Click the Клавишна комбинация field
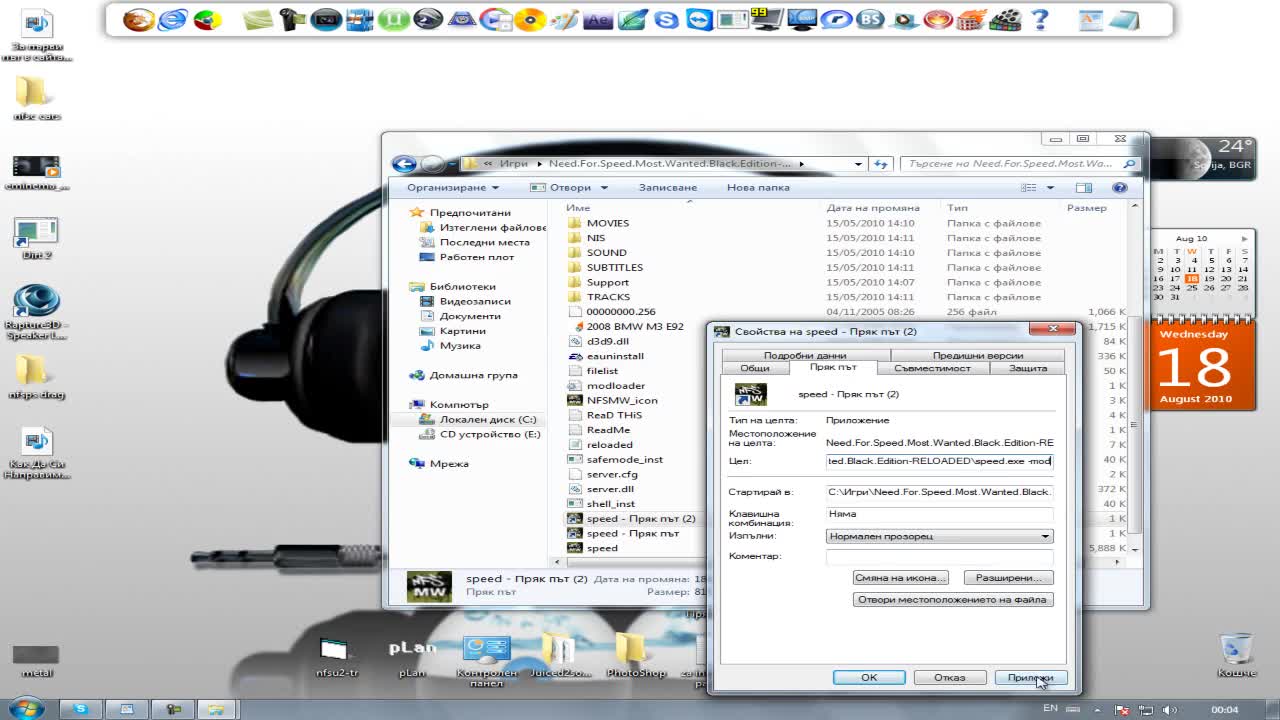 pyautogui.click(x=939, y=514)
